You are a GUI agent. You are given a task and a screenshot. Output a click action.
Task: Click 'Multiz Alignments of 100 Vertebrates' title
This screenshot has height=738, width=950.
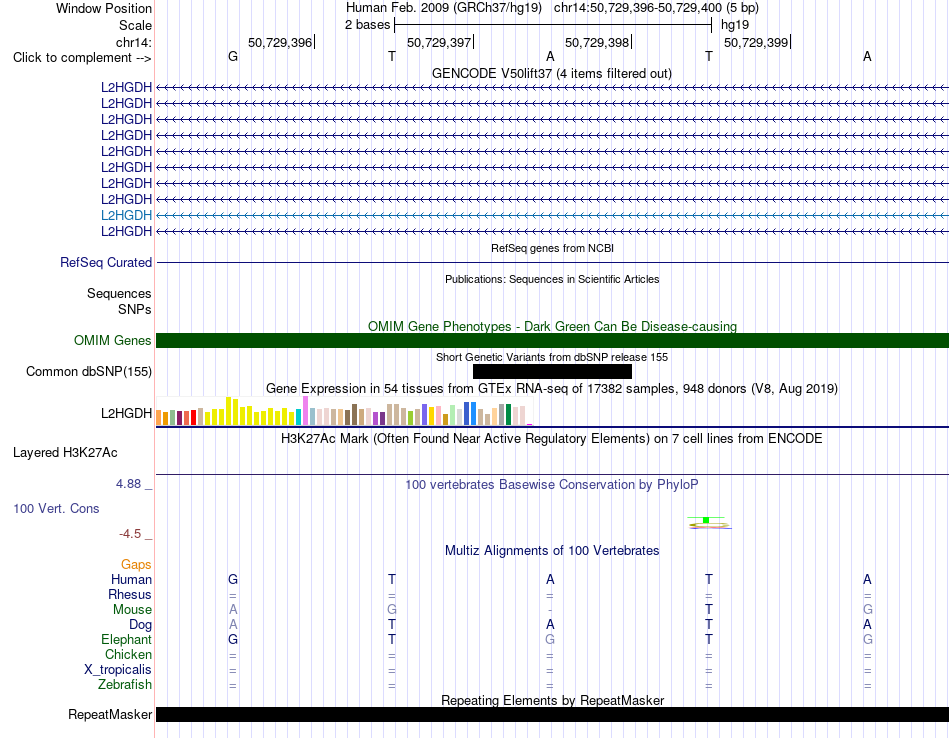[552, 550]
